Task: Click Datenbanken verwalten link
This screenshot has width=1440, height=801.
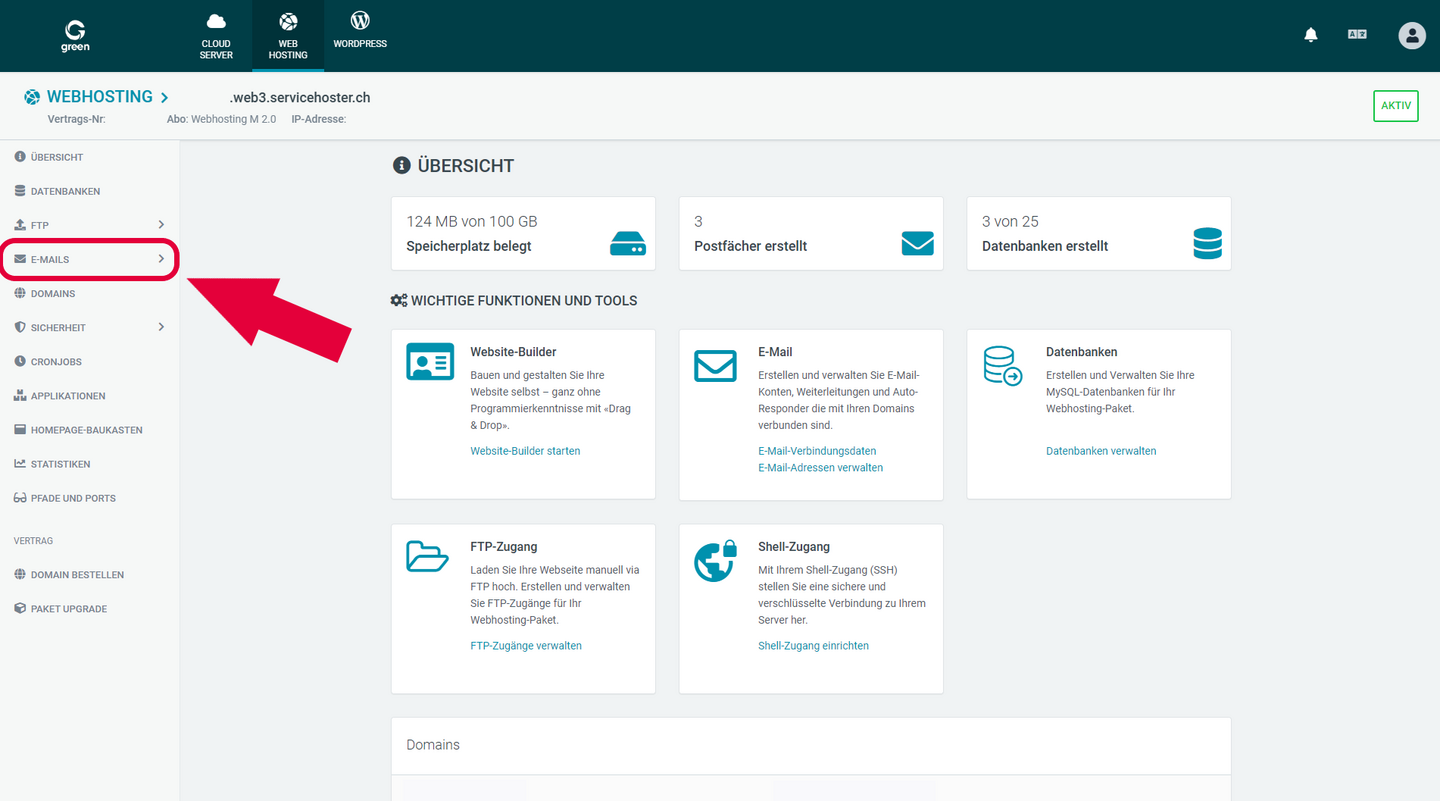Action: (1101, 451)
